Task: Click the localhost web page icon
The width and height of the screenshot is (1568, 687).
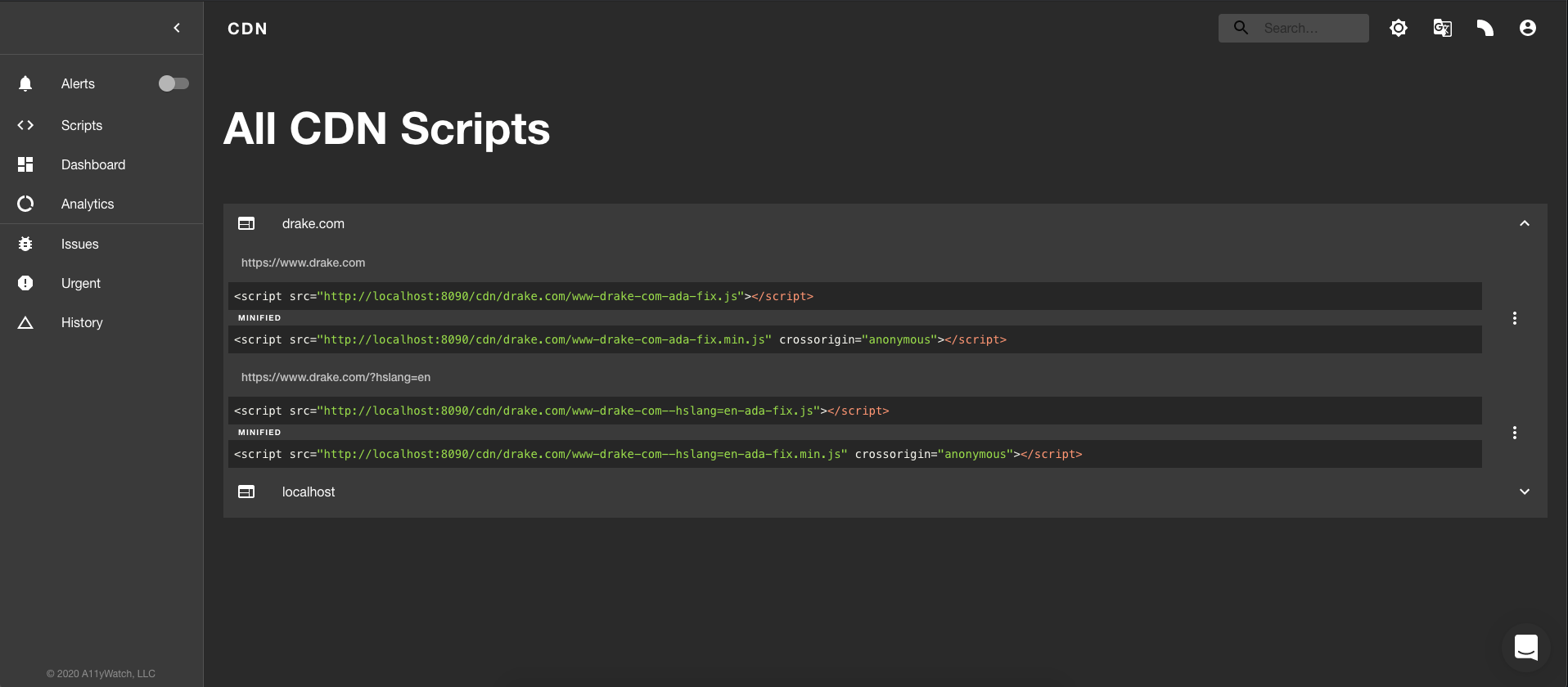Action: pyautogui.click(x=246, y=492)
